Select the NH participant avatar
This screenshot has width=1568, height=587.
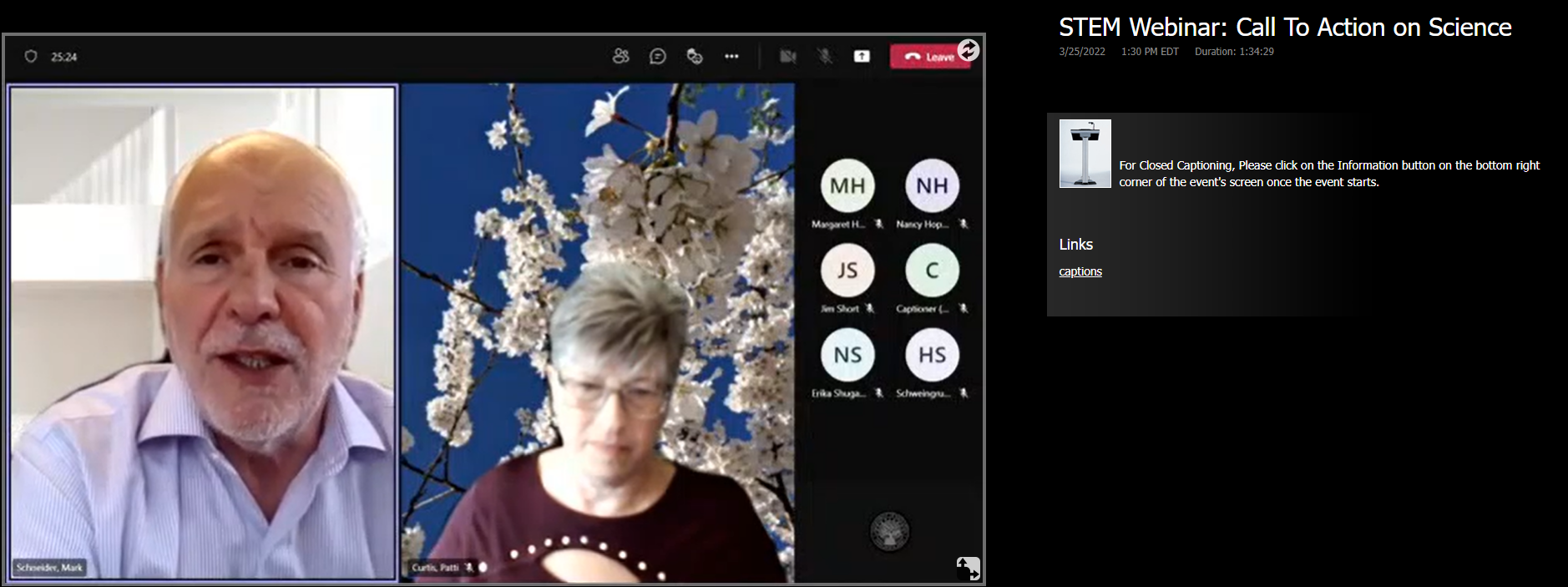[932, 185]
